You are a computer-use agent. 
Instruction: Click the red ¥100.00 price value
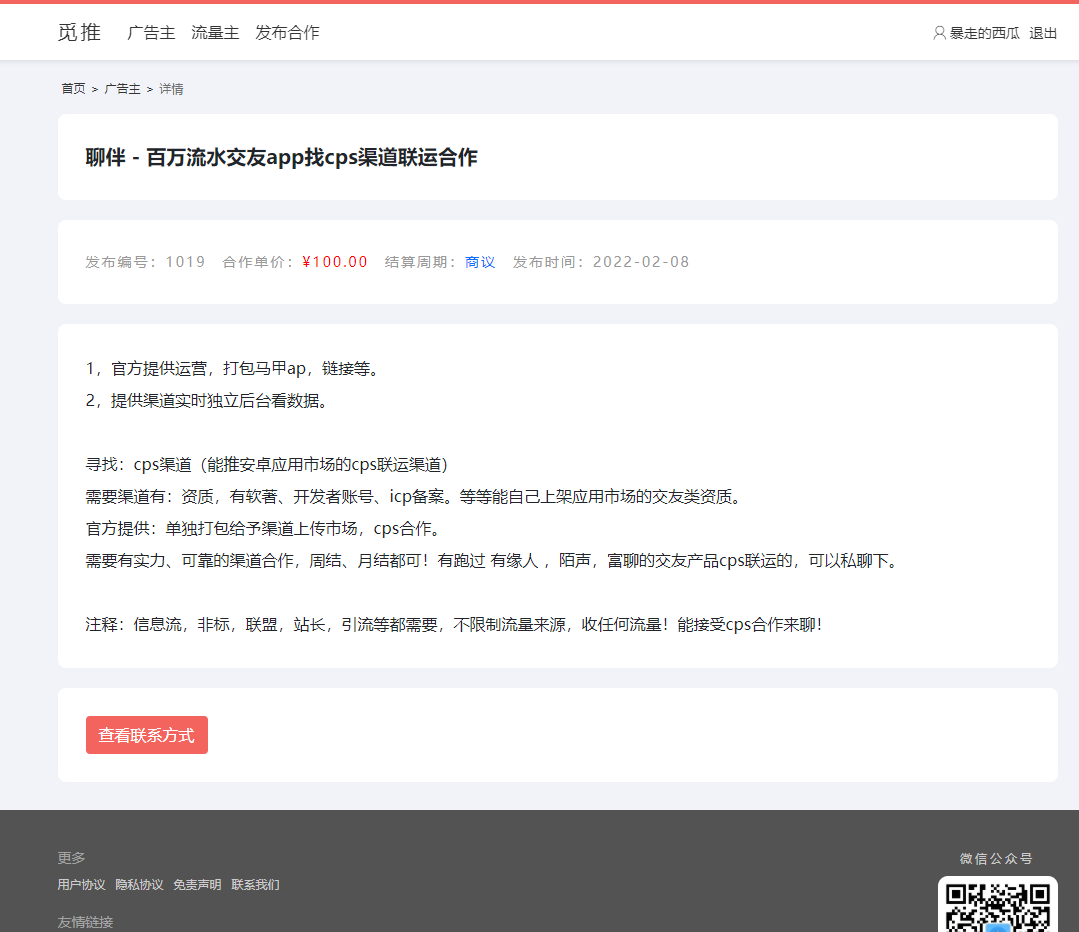pos(335,262)
